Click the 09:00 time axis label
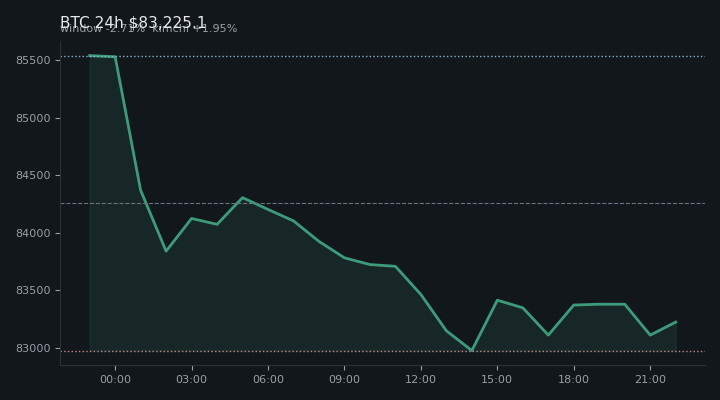Image resolution: width=720 pixels, height=400 pixels. tap(344, 379)
